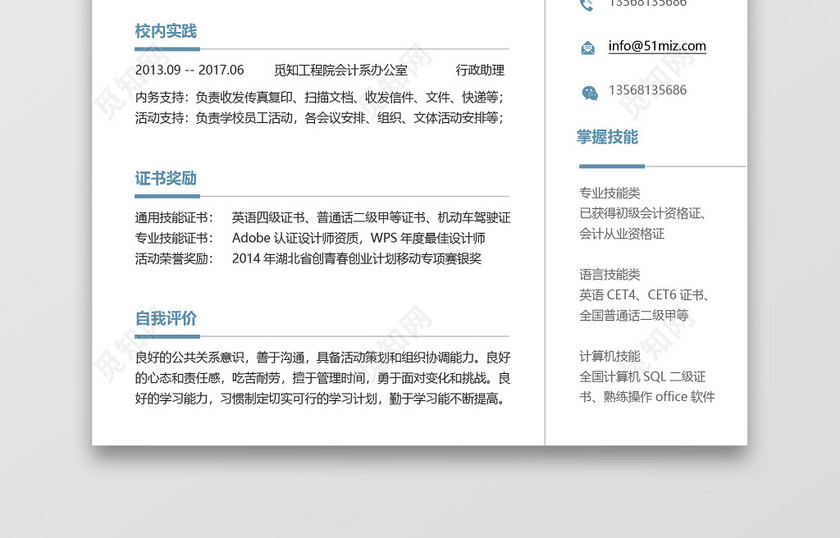
Task: Click the phone handset icon
Action: [x=587, y=5]
